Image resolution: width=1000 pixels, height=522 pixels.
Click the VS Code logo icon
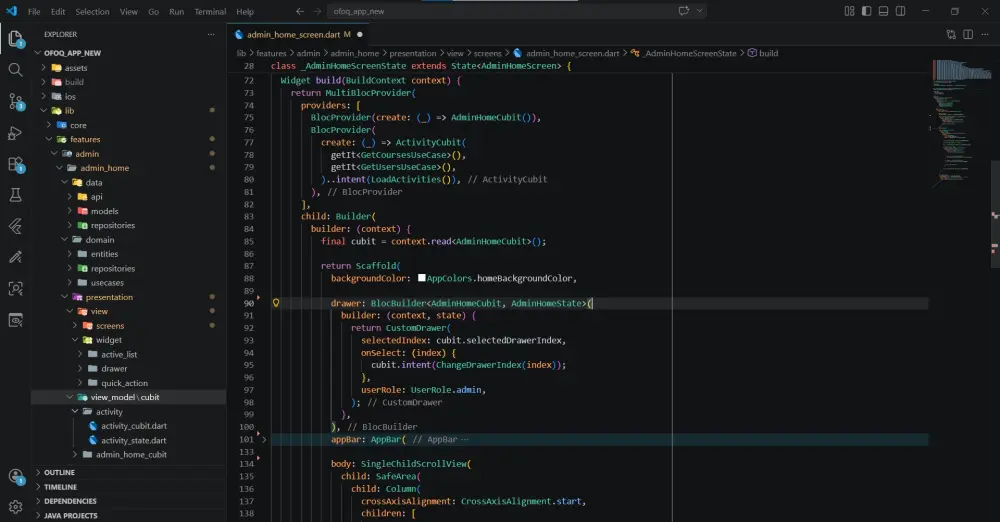pyautogui.click(x=11, y=11)
